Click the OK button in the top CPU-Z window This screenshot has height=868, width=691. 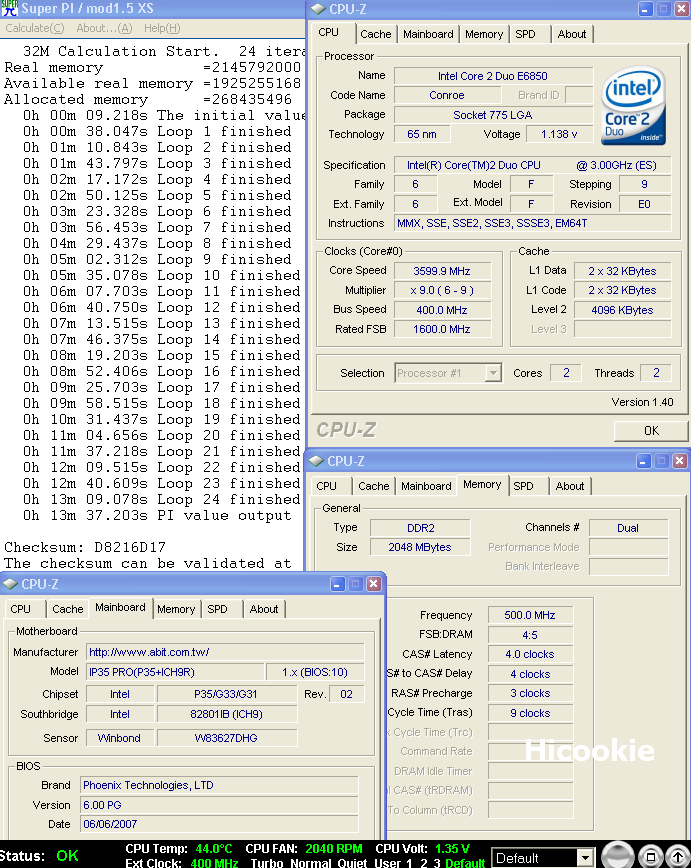tap(651, 431)
